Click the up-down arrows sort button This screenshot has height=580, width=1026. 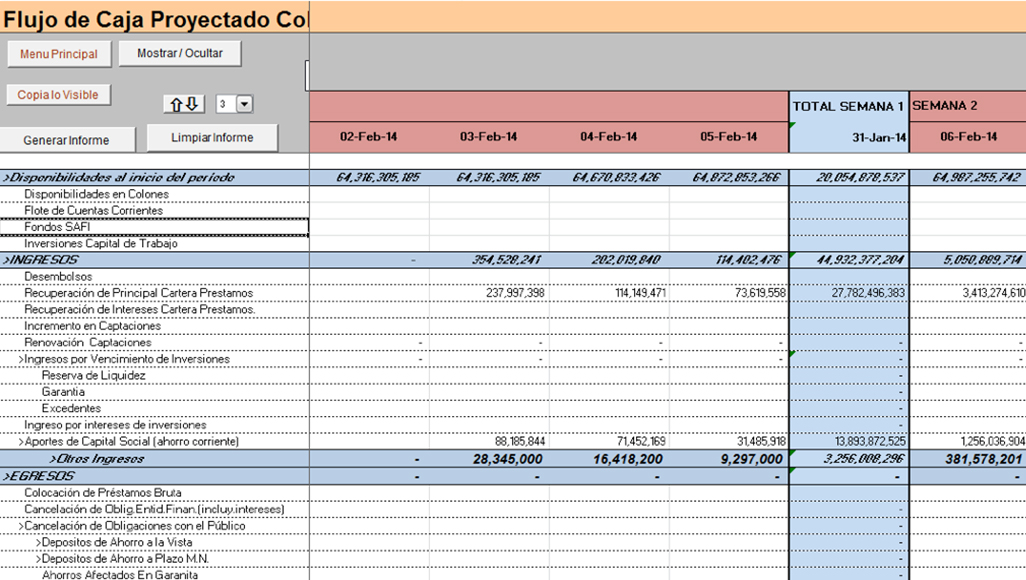point(184,104)
